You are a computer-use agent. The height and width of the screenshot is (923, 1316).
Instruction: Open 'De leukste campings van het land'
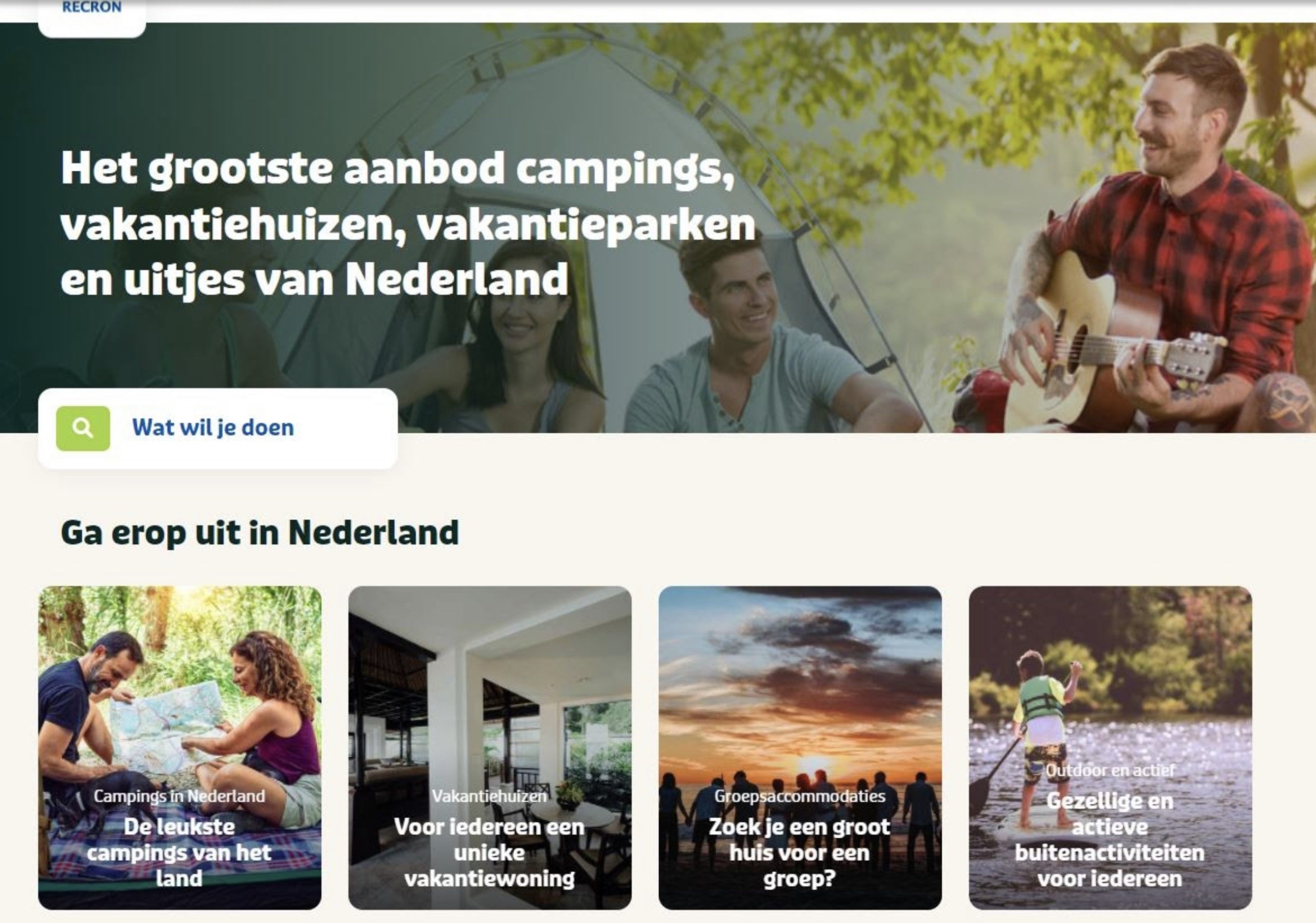click(179, 853)
